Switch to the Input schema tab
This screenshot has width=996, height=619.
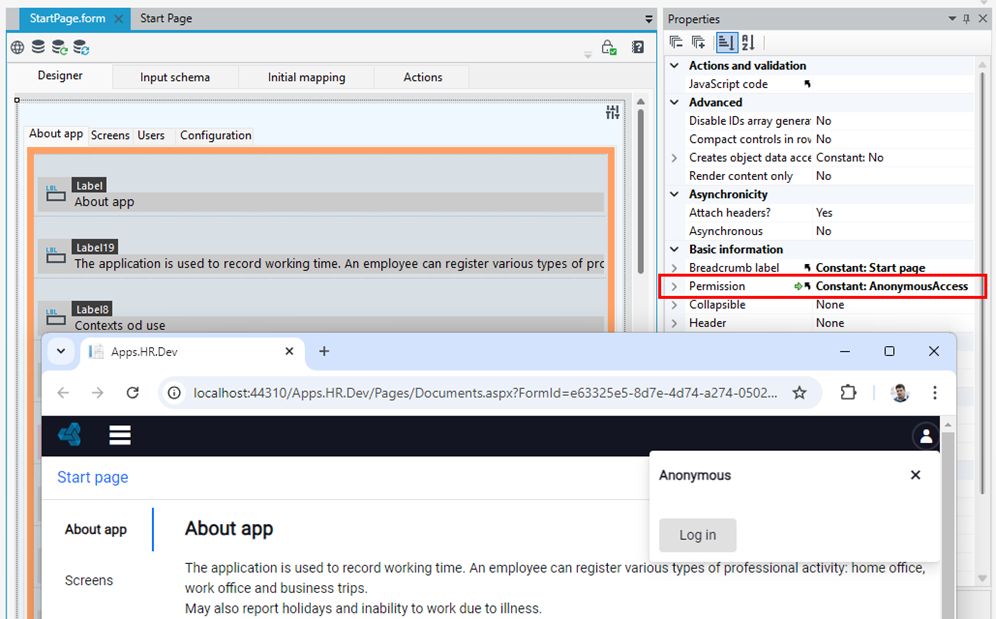175,77
